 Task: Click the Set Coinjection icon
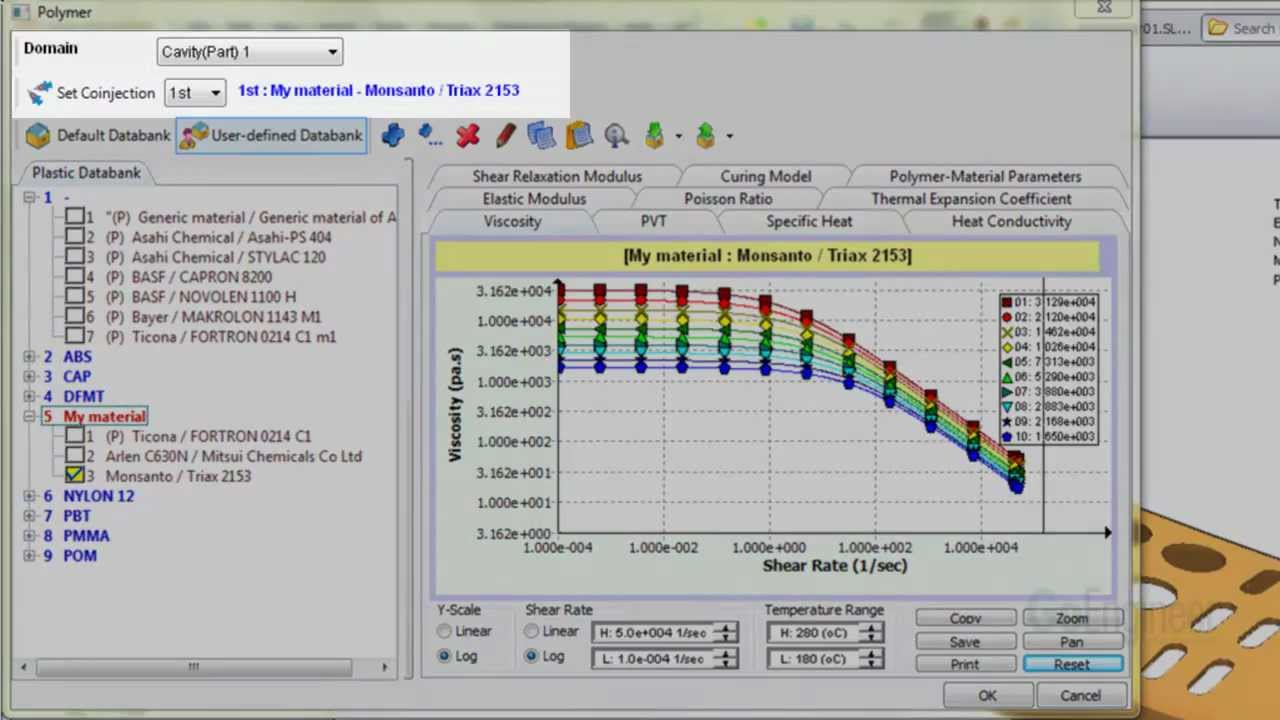point(39,93)
